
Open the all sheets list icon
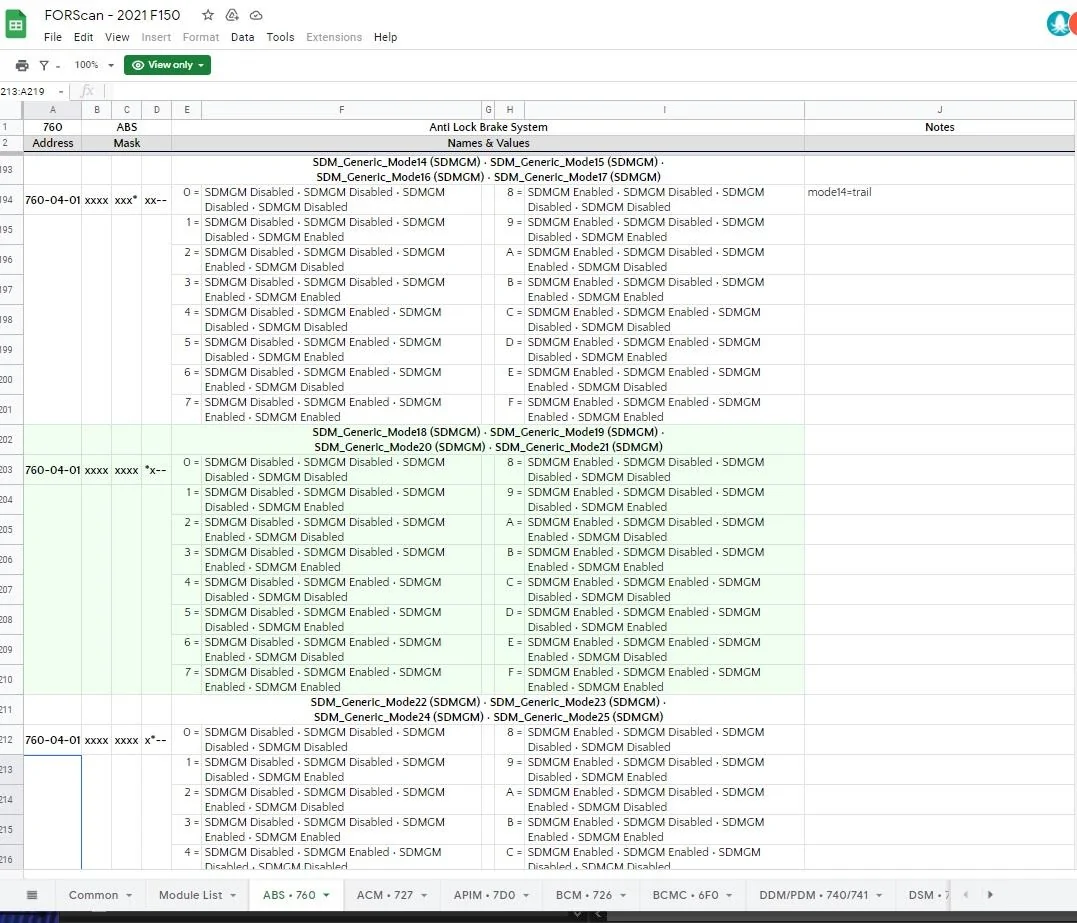point(32,895)
